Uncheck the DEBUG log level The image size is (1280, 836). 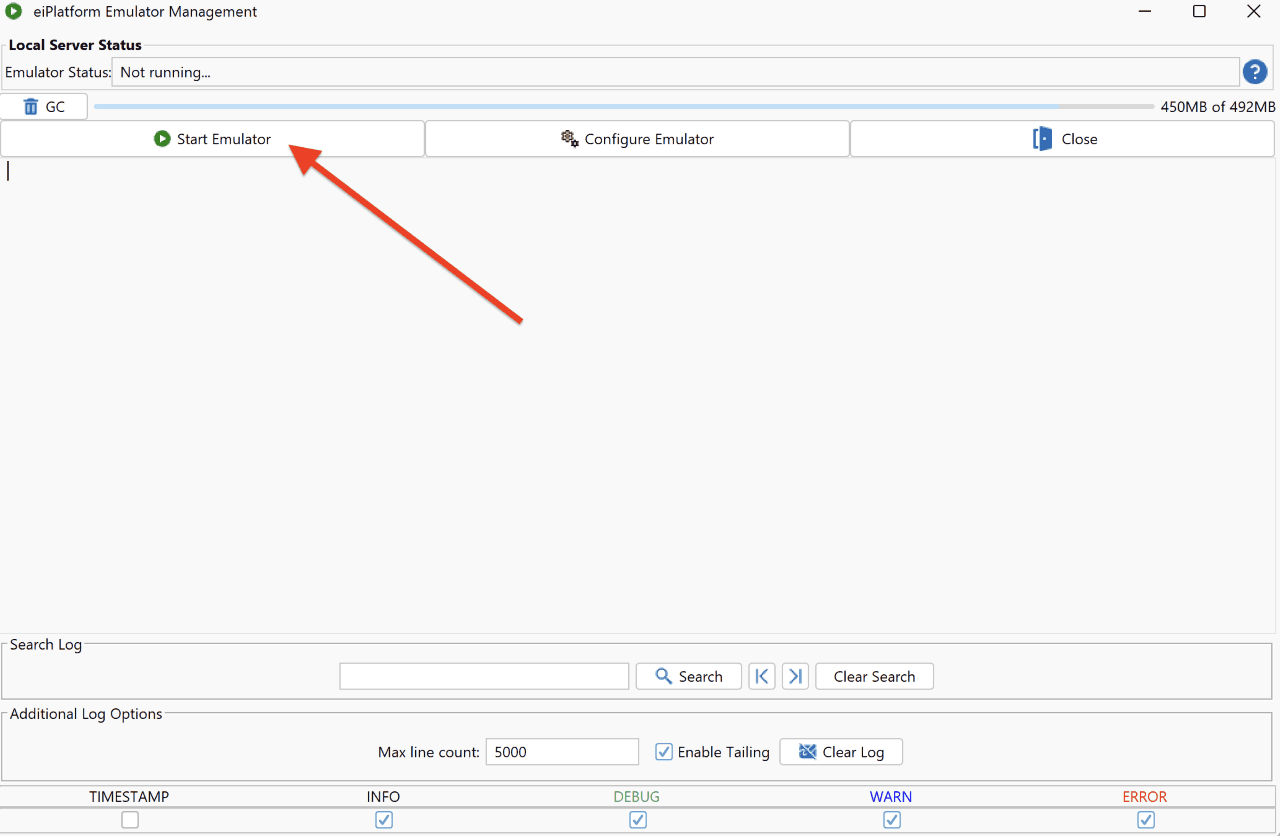click(638, 820)
